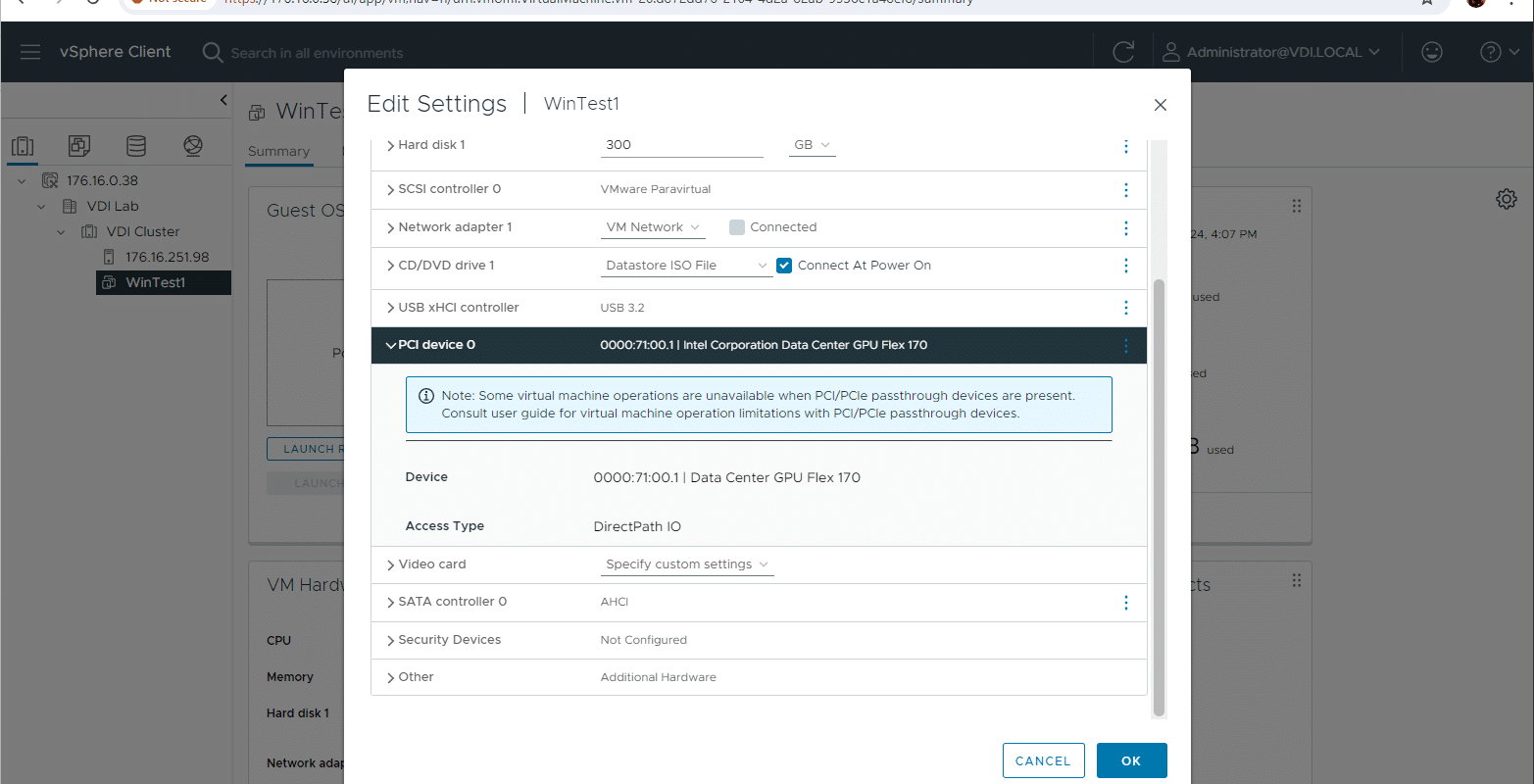Collapse the VDI Cluster tree node
The image size is (1534, 784).
click(61, 231)
